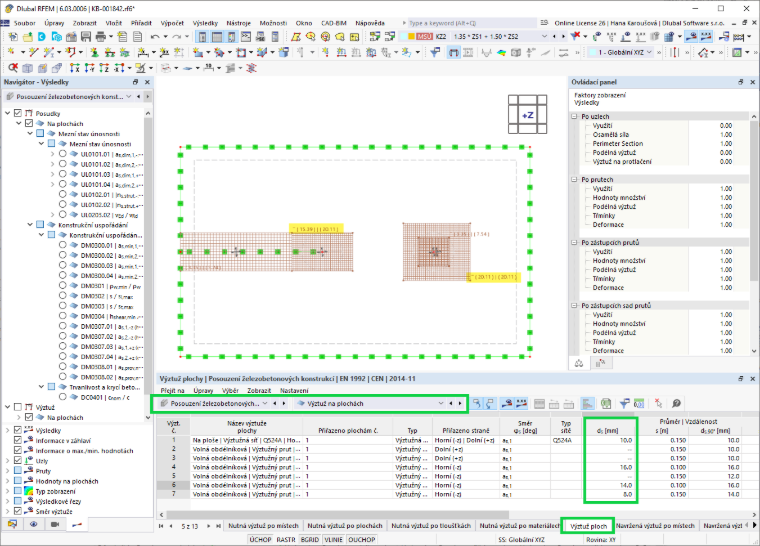Check the Mezní stav únosnosti top-level checkbox
The height and width of the screenshot is (546, 760).
40,133
